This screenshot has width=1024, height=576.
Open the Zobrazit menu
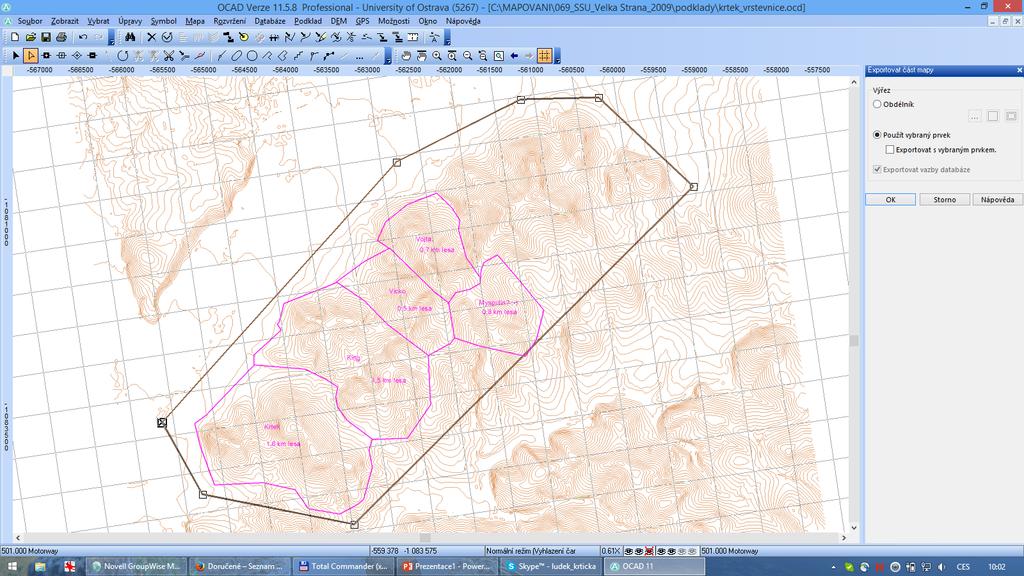65,21
